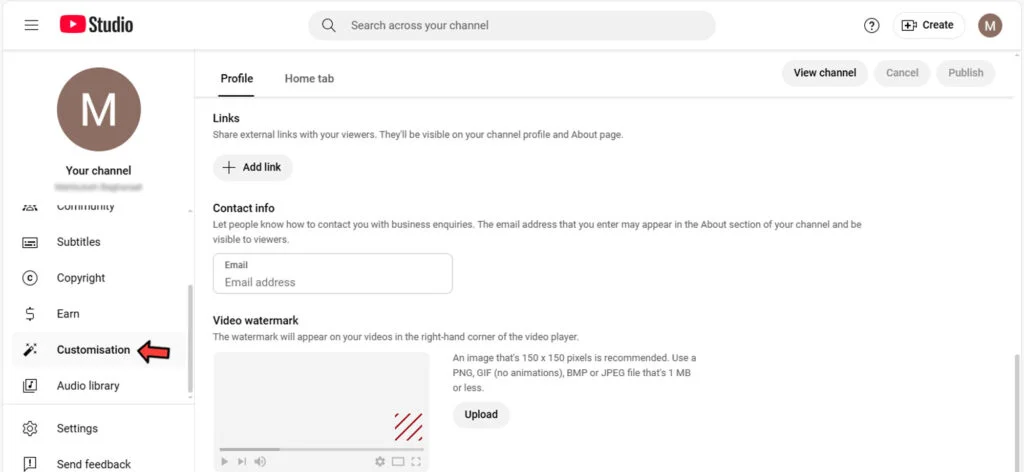Open Subtitles from the sidebar
The image size is (1024, 472).
click(78, 242)
